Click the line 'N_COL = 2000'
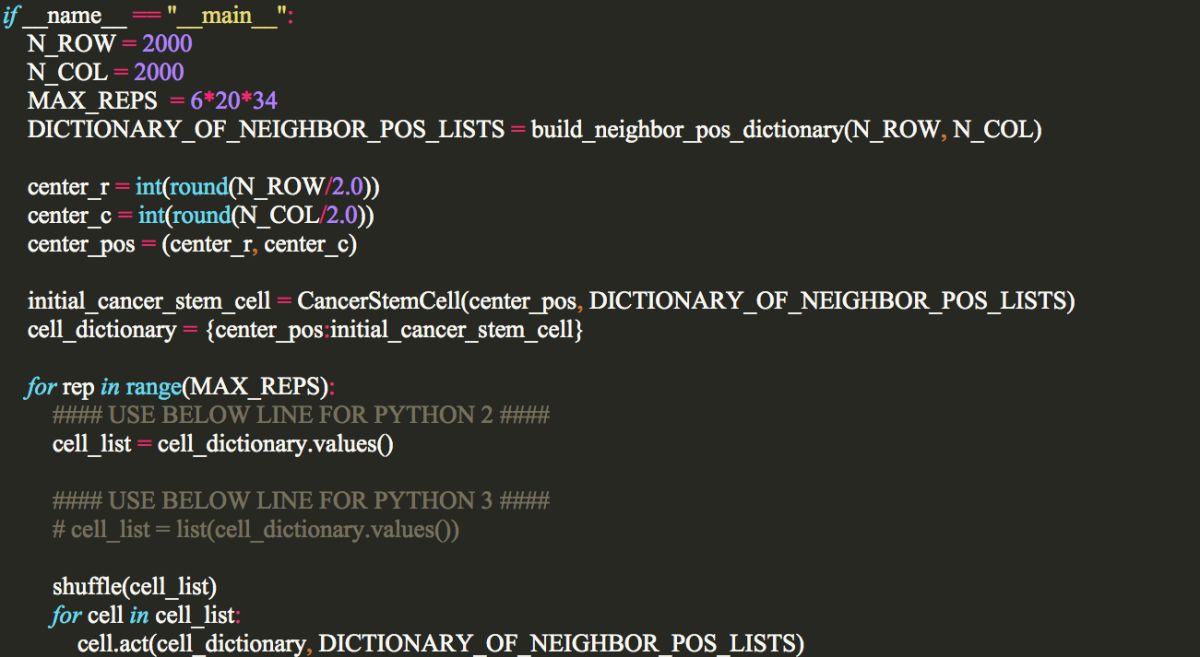The width and height of the screenshot is (1200, 657). (x=106, y=73)
